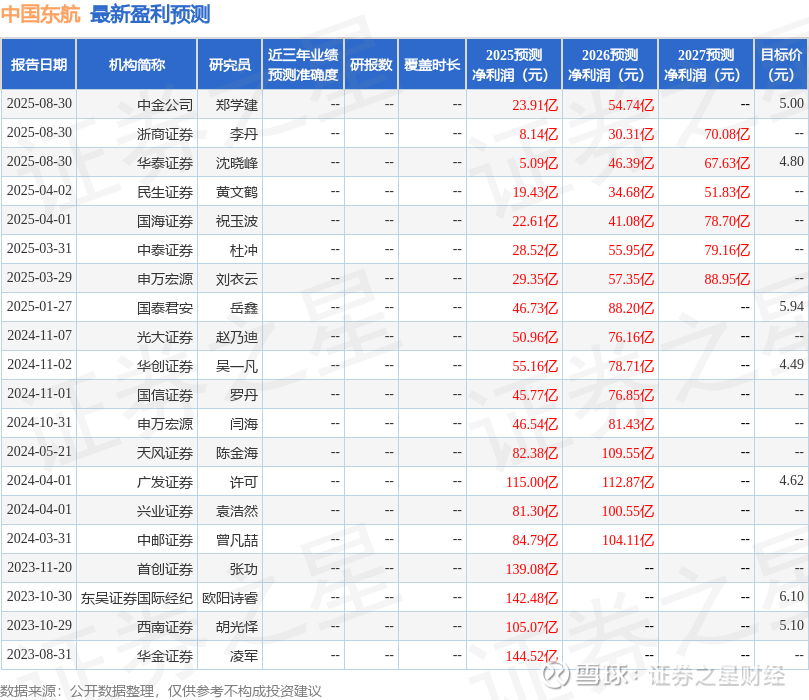The height and width of the screenshot is (700, 809).
Task: Click the 2027预测净利润 column header
Action: tap(706, 64)
